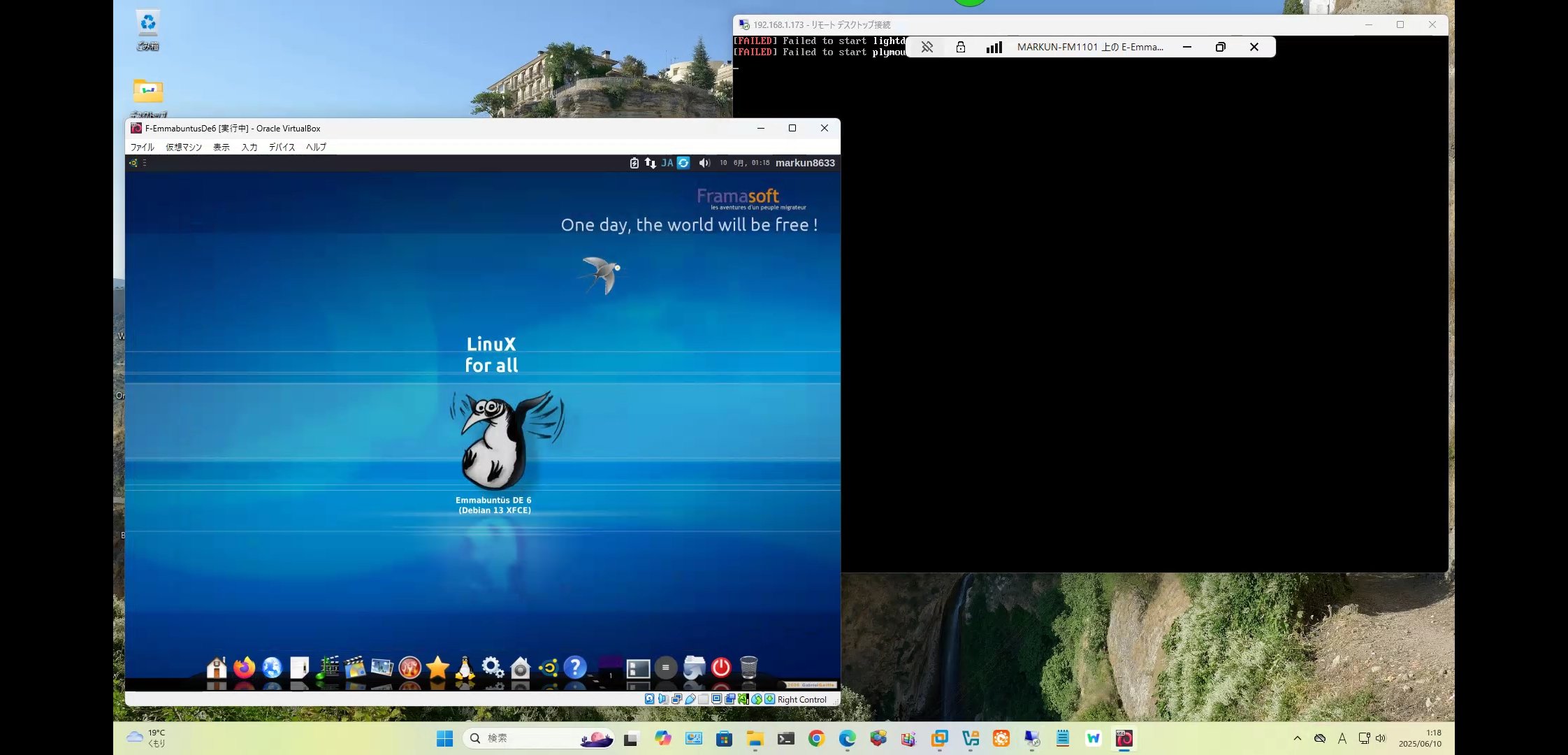This screenshot has width=1568, height=755.
Task: Open the Recycle Bin desktop icon
Action: [147, 30]
